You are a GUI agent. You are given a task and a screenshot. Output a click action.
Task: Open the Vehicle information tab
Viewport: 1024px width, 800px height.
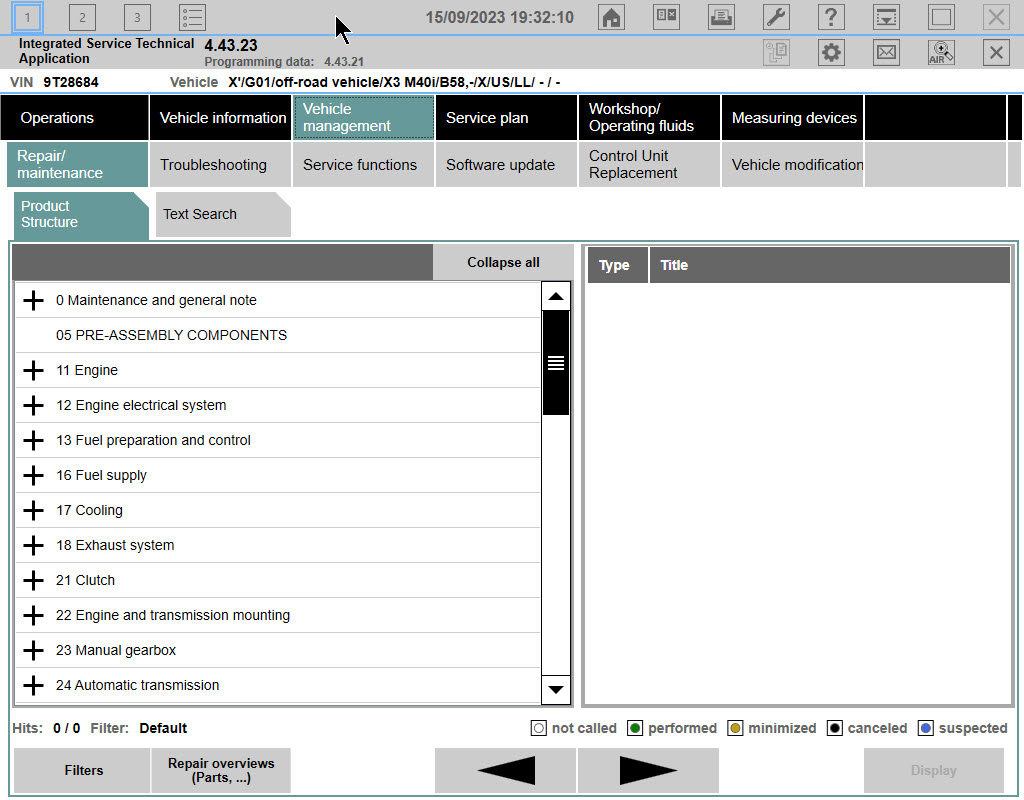pos(221,118)
